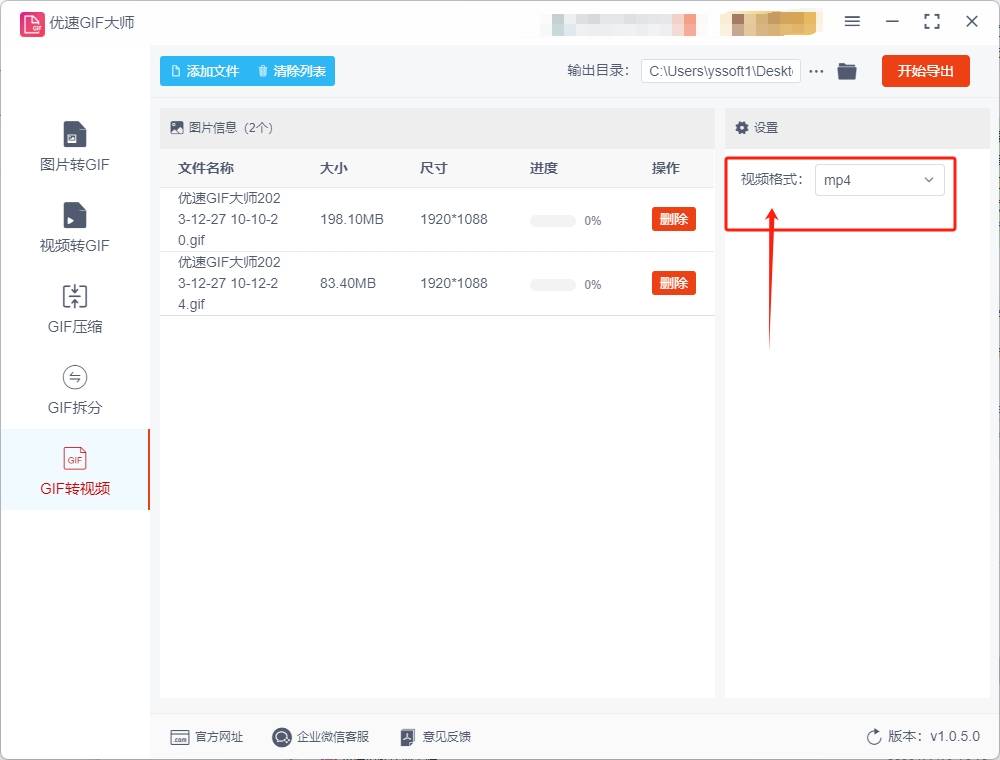Image resolution: width=1000 pixels, height=760 pixels.
Task: Switch to the 图片转GIF tool
Action: tap(74, 144)
